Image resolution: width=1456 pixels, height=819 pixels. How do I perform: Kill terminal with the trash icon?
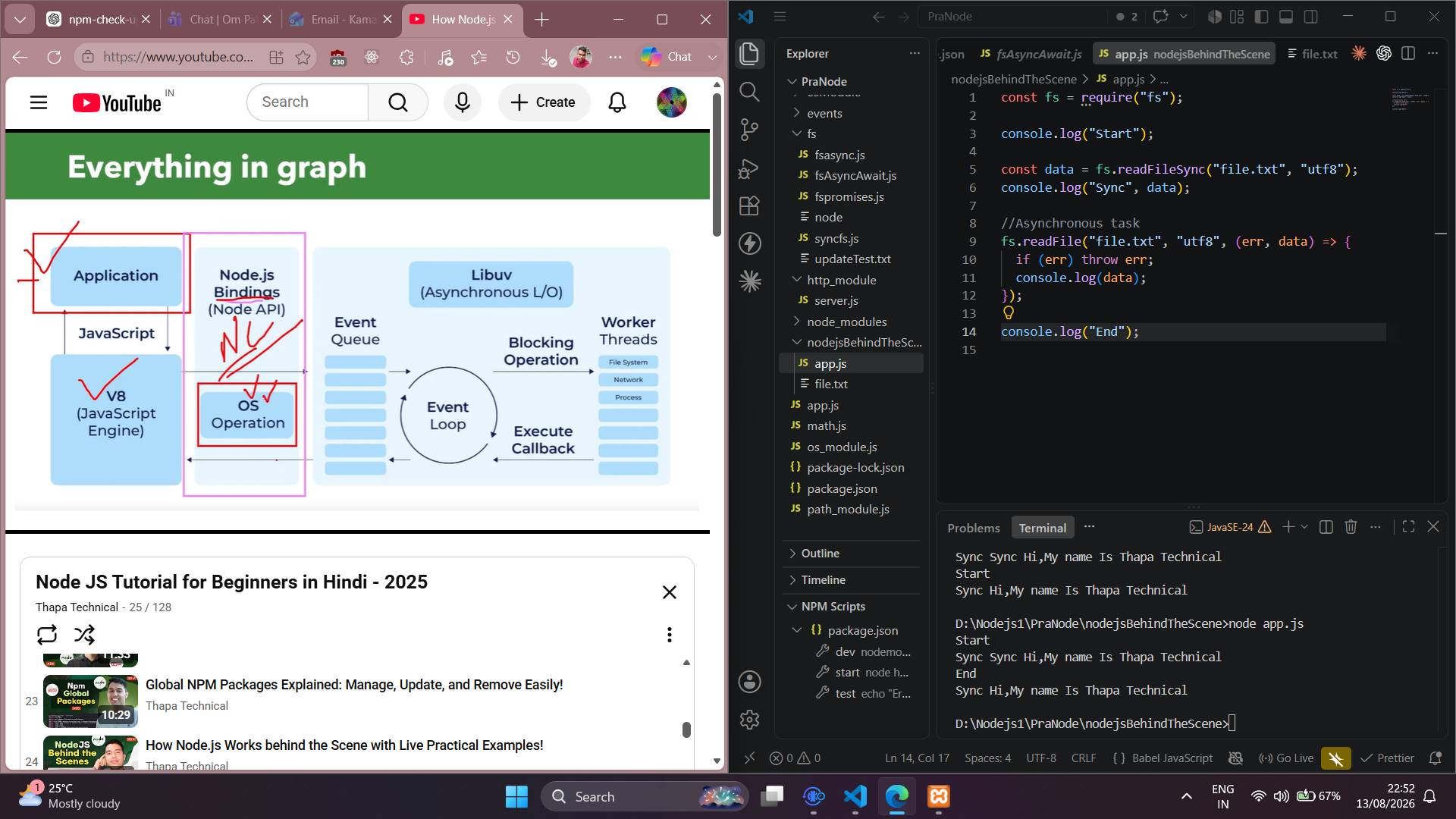click(1351, 526)
